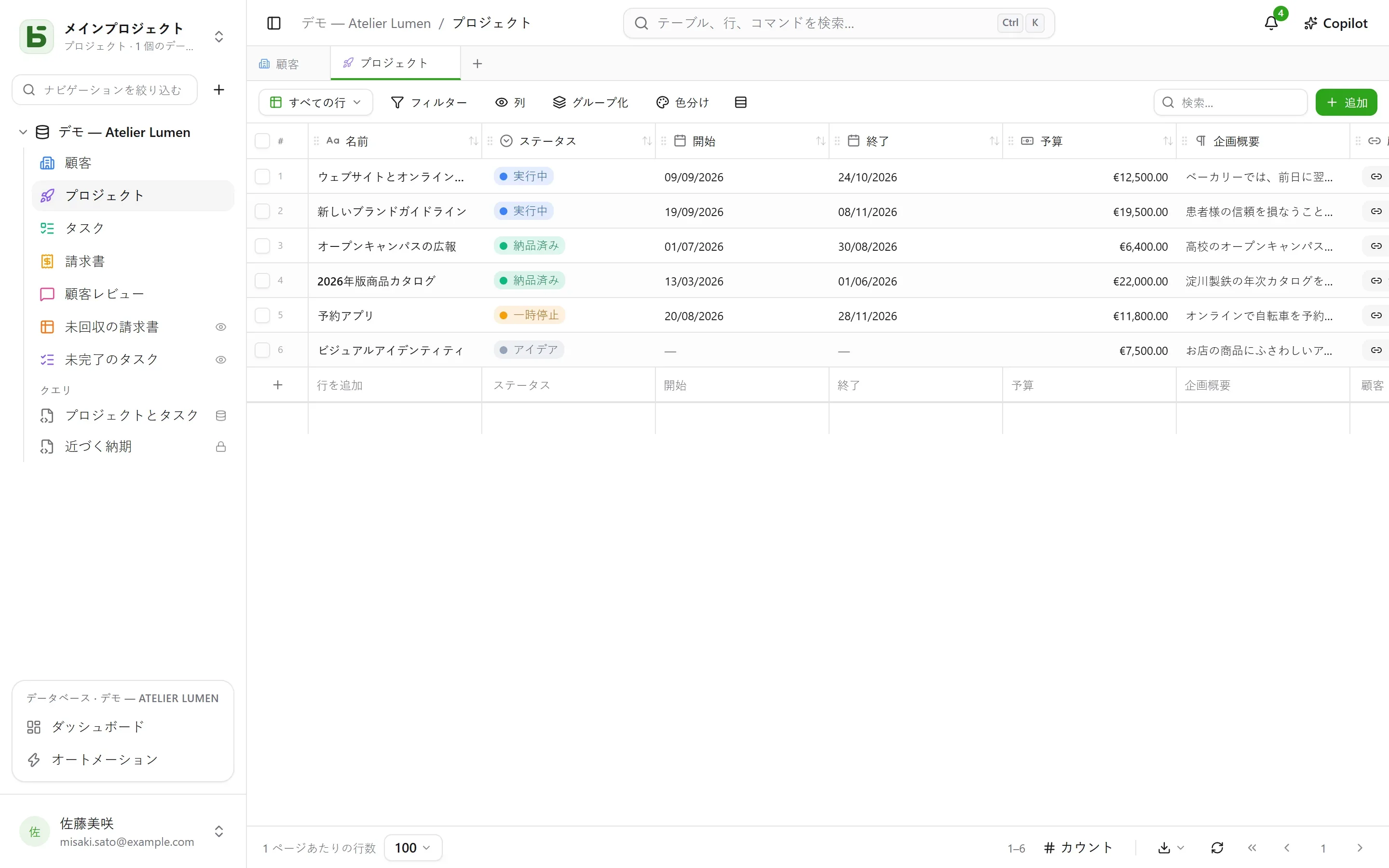Toggle visibility eye for 未回収の請求書
The image size is (1389, 868).
[x=221, y=326]
